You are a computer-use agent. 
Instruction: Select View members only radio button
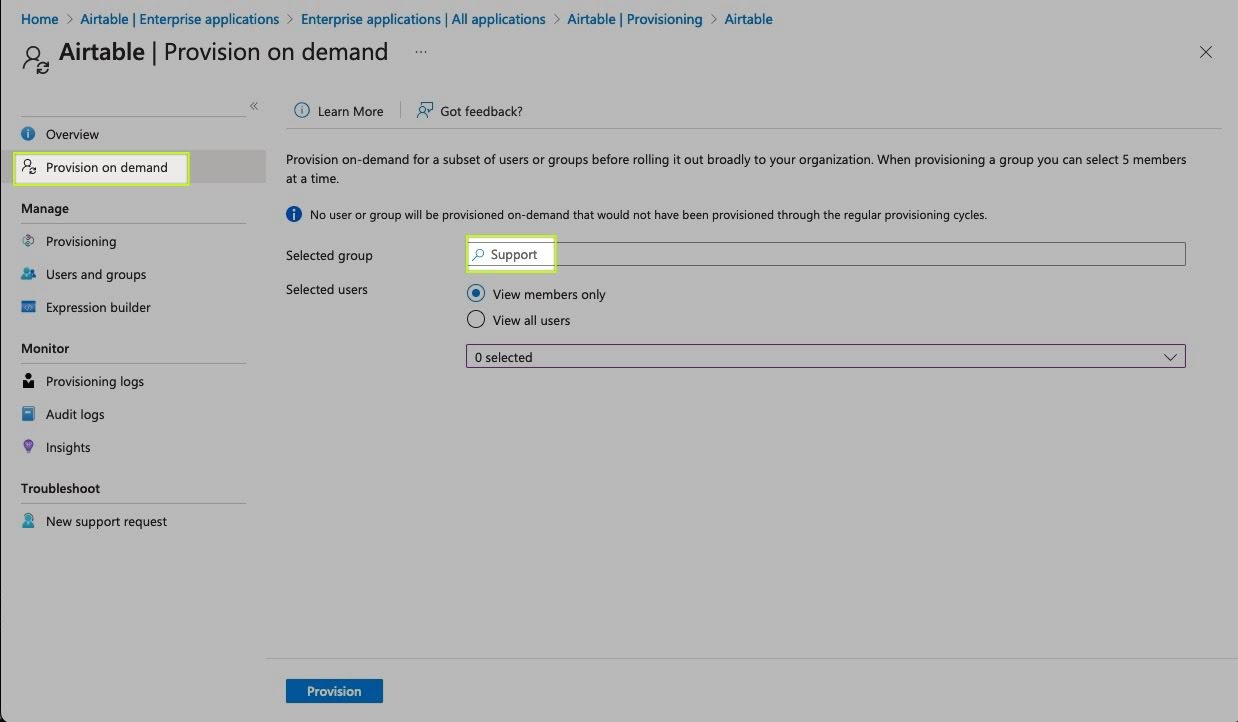pos(476,294)
